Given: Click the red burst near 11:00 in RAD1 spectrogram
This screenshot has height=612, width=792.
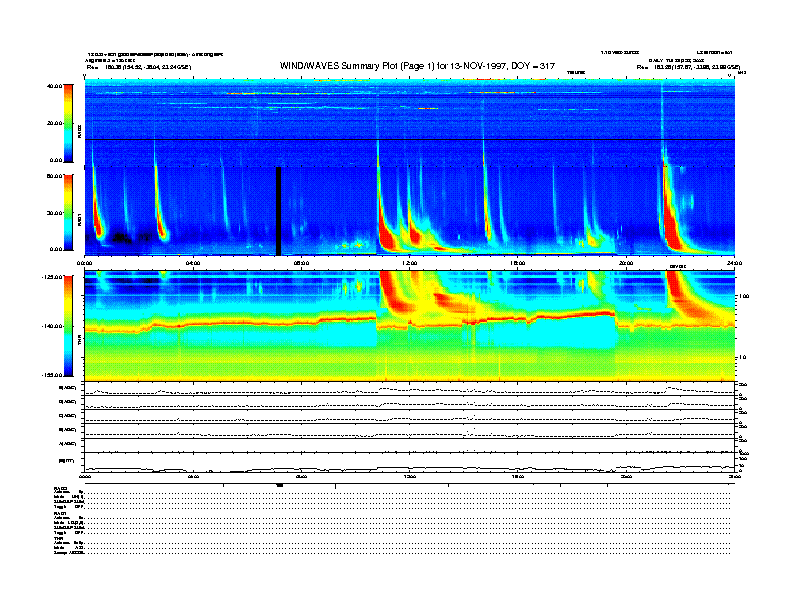Looking at the screenshot, I should (386, 235).
